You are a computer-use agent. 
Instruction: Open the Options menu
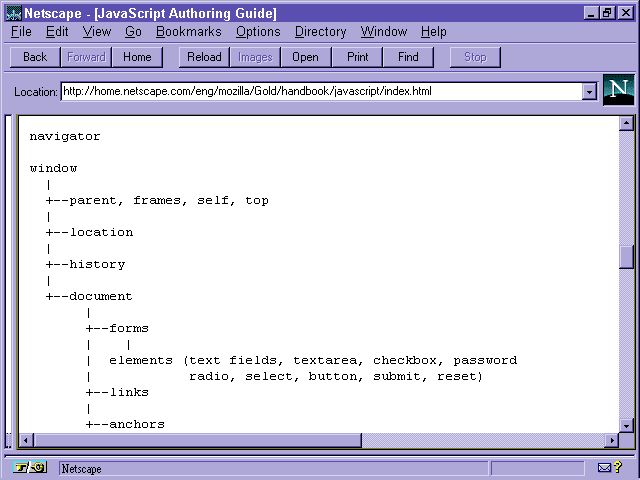coord(258,31)
